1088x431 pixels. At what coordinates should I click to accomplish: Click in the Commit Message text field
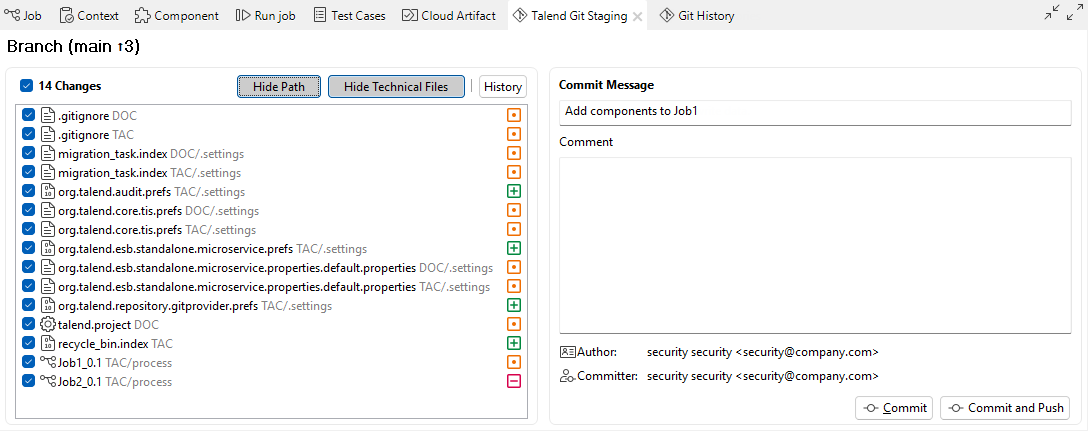tap(814, 111)
